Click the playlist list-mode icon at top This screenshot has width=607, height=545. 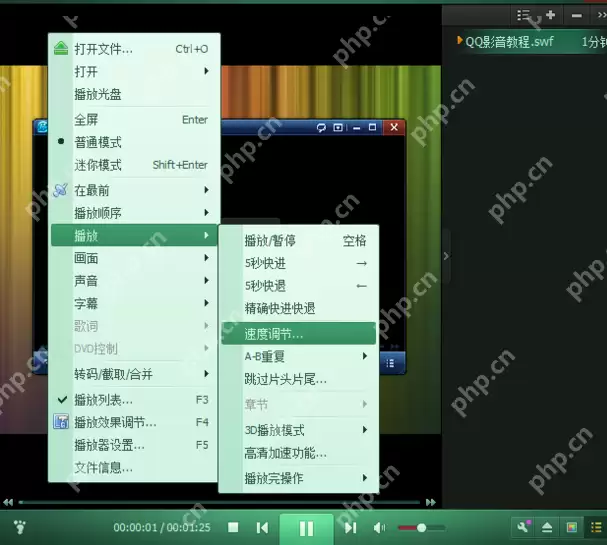point(523,15)
